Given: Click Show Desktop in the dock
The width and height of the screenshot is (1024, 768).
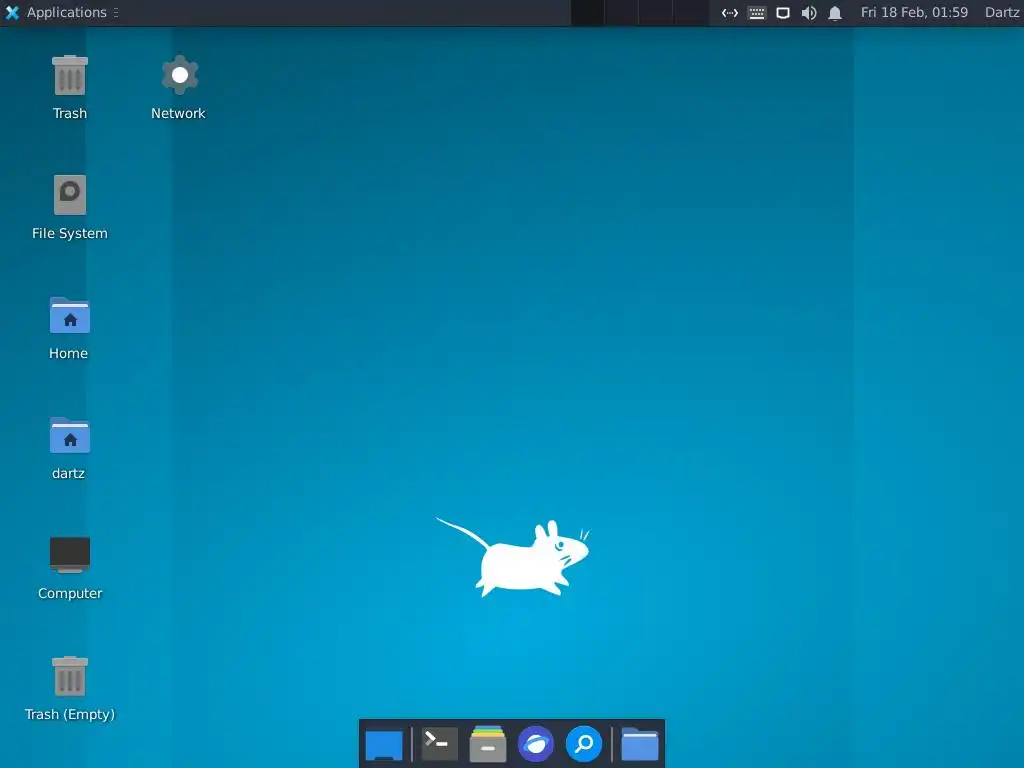Looking at the screenshot, I should pos(384,744).
